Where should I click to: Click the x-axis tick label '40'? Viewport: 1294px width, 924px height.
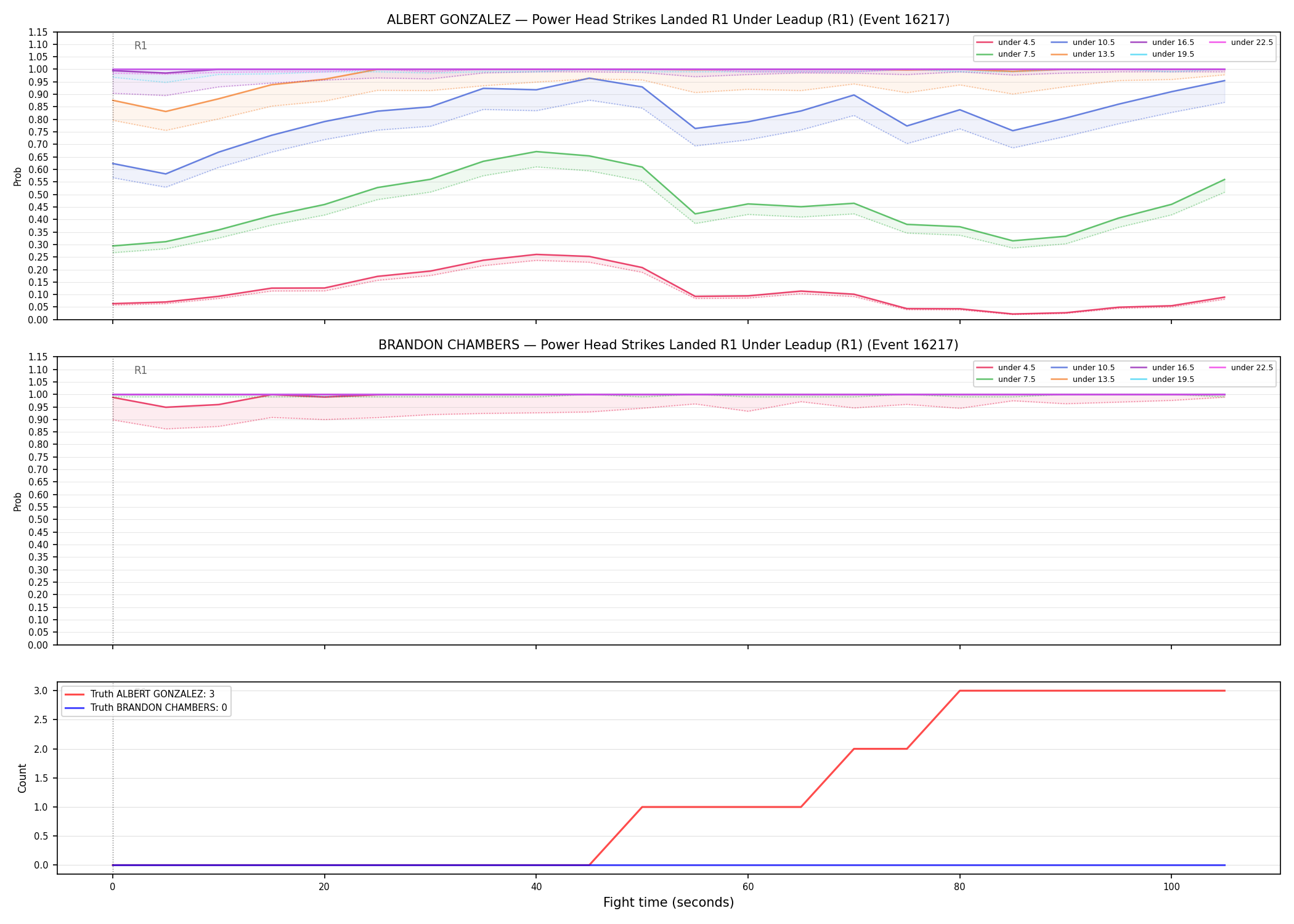point(536,887)
